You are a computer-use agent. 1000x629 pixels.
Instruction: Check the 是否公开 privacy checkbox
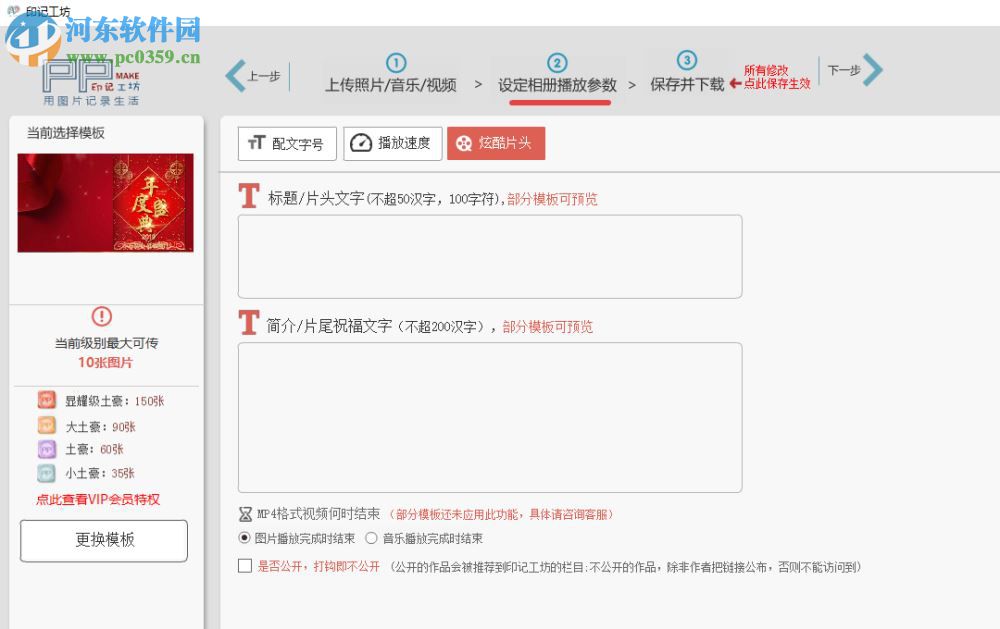[x=244, y=565]
